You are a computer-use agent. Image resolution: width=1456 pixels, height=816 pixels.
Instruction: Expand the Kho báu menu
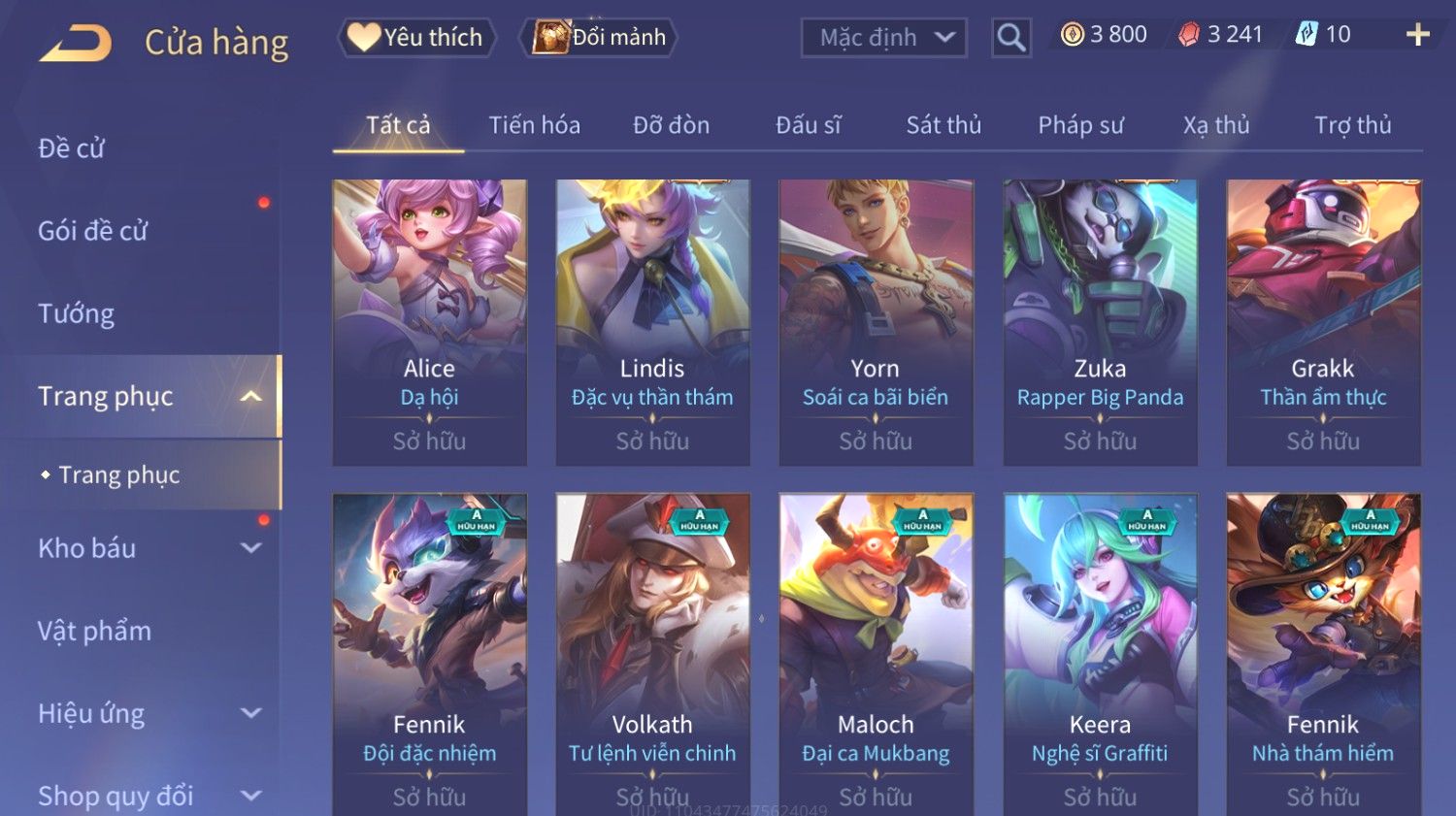pos(251,548)
